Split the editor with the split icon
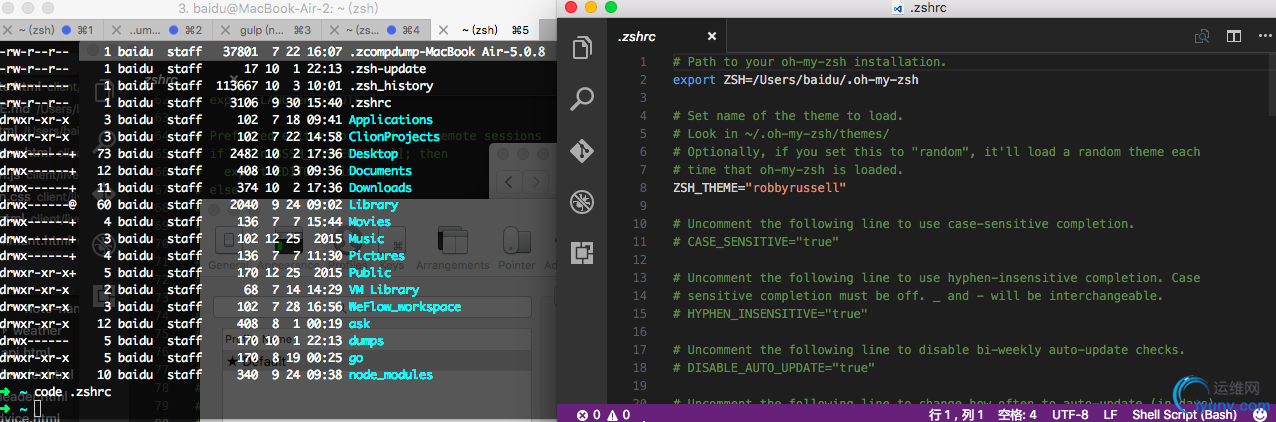Image resolution: width=1276 pixels, height=422 pixels. pos(1234,36)
